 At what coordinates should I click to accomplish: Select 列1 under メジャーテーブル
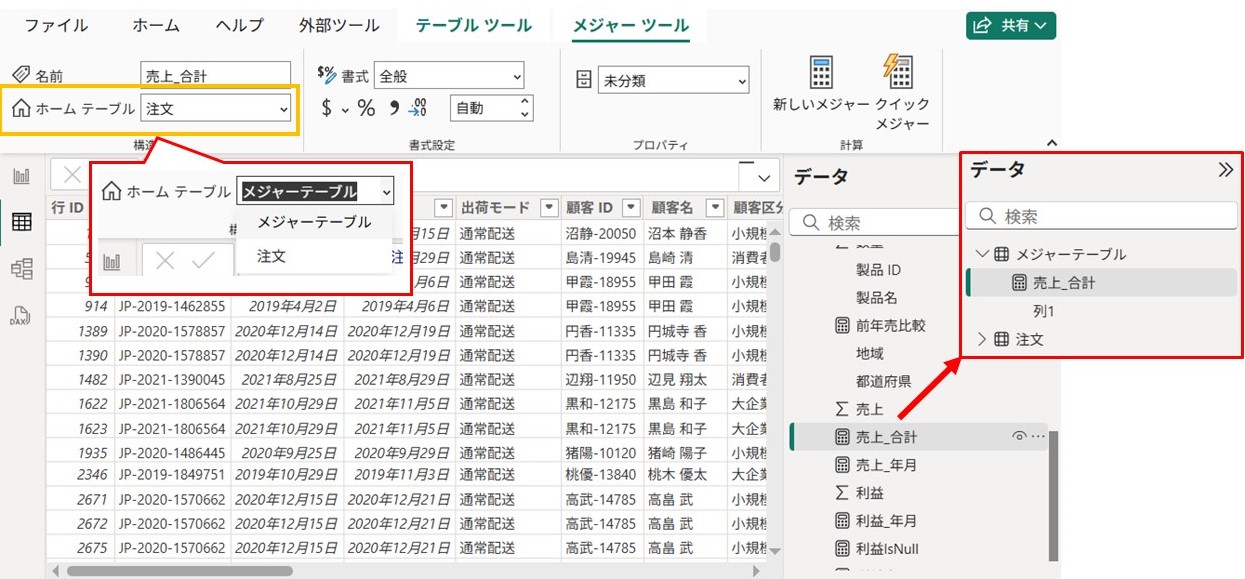point(1044,311)
